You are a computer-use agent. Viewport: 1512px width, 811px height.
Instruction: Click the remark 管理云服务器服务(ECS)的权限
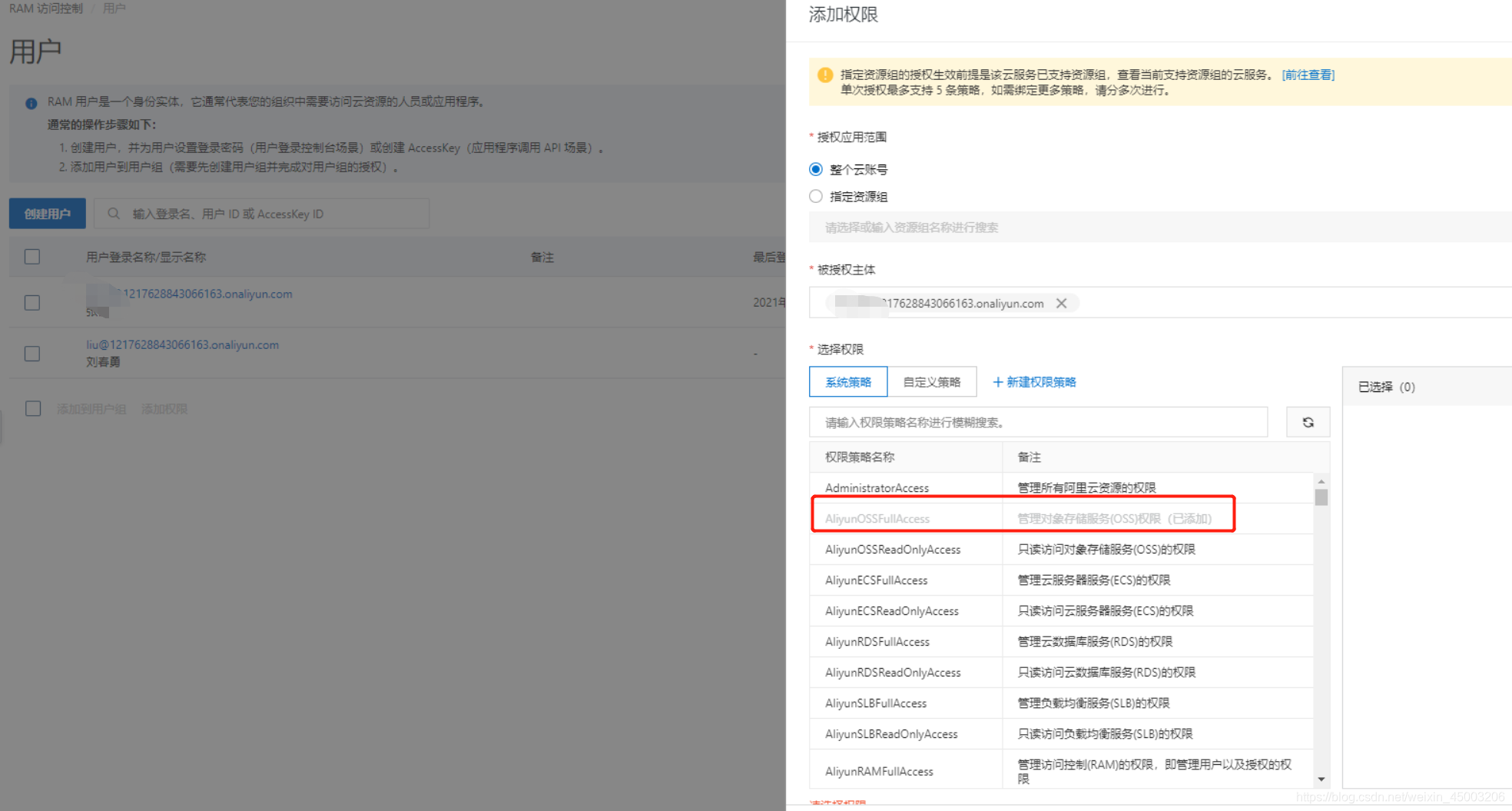click(x=1094, y=580)
